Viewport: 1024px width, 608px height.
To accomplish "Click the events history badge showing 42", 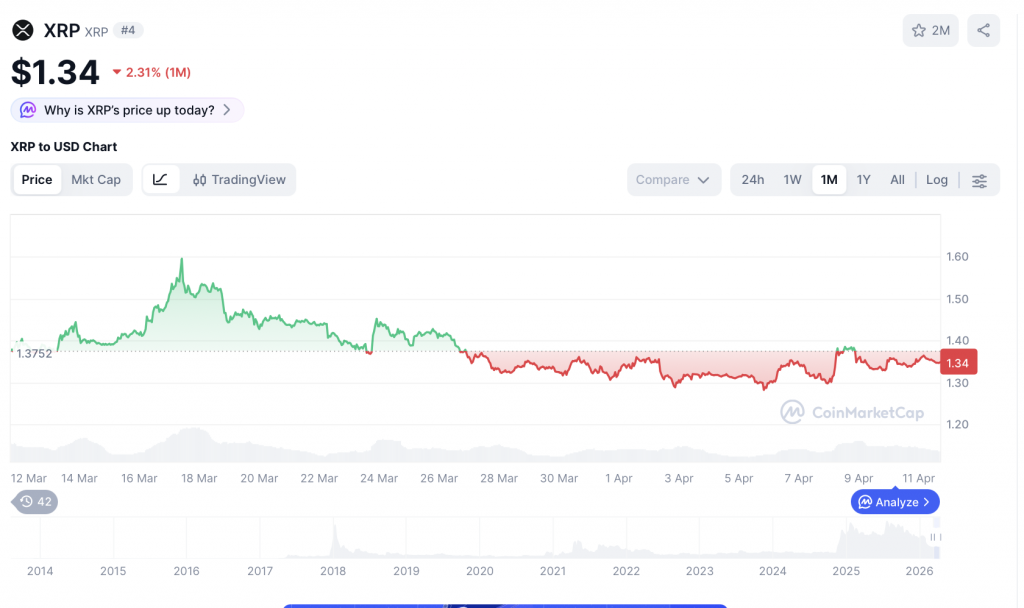I will 35,502.
